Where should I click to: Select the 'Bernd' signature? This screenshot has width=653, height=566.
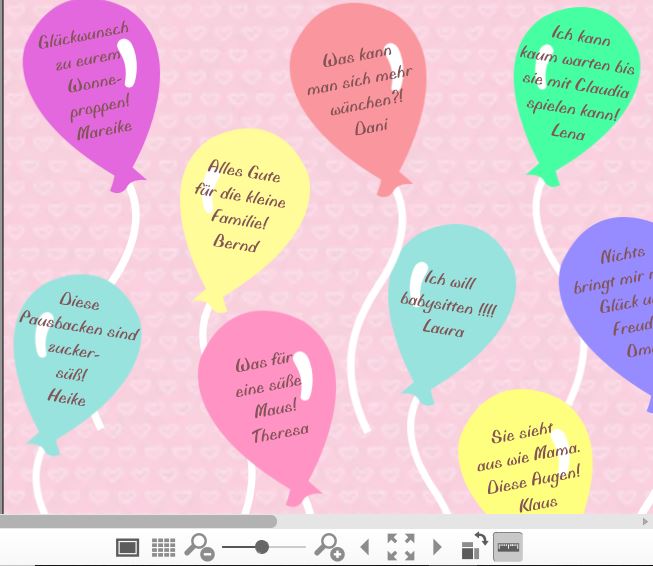236,242
